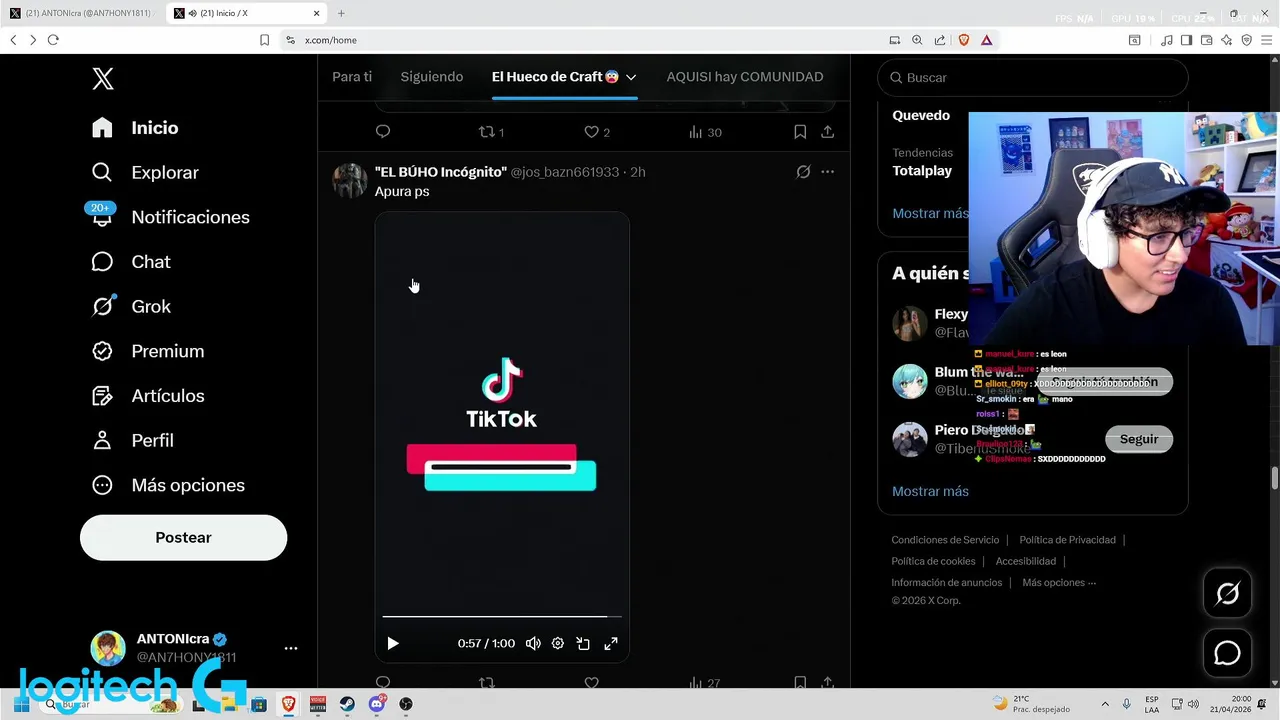The height and width of the screenshot is (720, 1280).
Task: Reload the page in the browser
Action: tap(53, 40)
